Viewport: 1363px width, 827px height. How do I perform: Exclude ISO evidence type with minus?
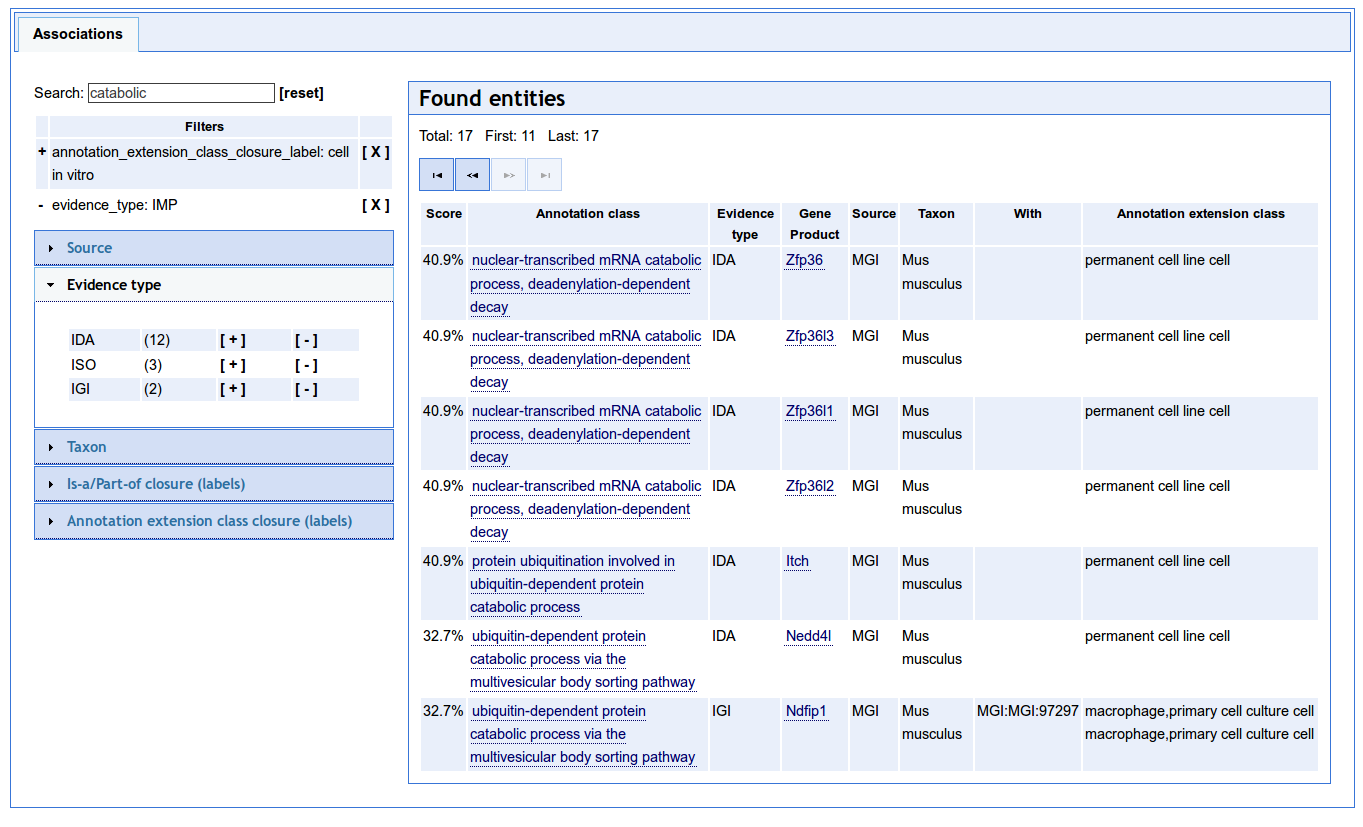coord(306,365)
